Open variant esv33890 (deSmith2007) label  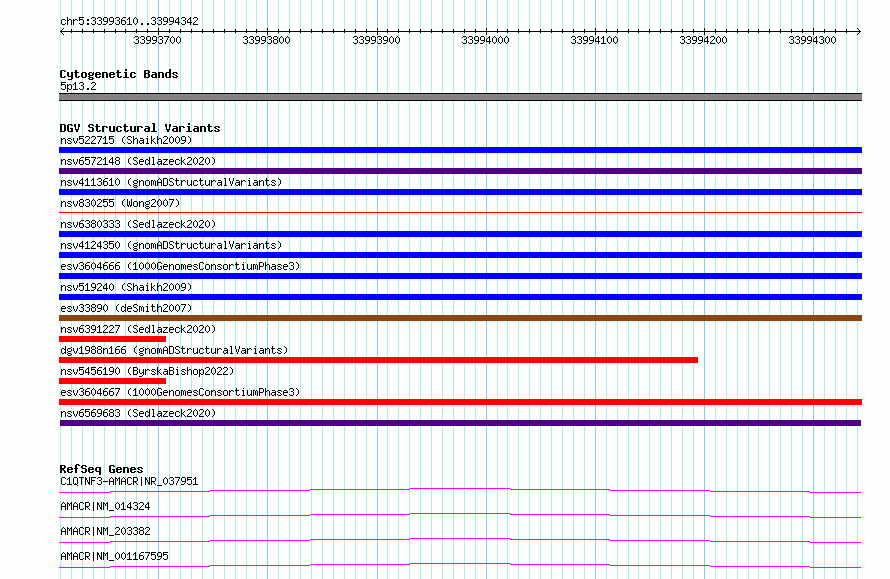(x=126, y=308)
